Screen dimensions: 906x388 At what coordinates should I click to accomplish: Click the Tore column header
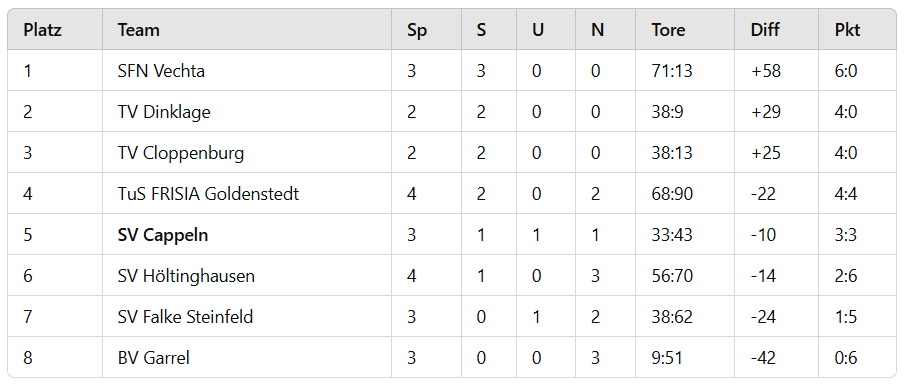pyautogui.click(x=669, y=29)
